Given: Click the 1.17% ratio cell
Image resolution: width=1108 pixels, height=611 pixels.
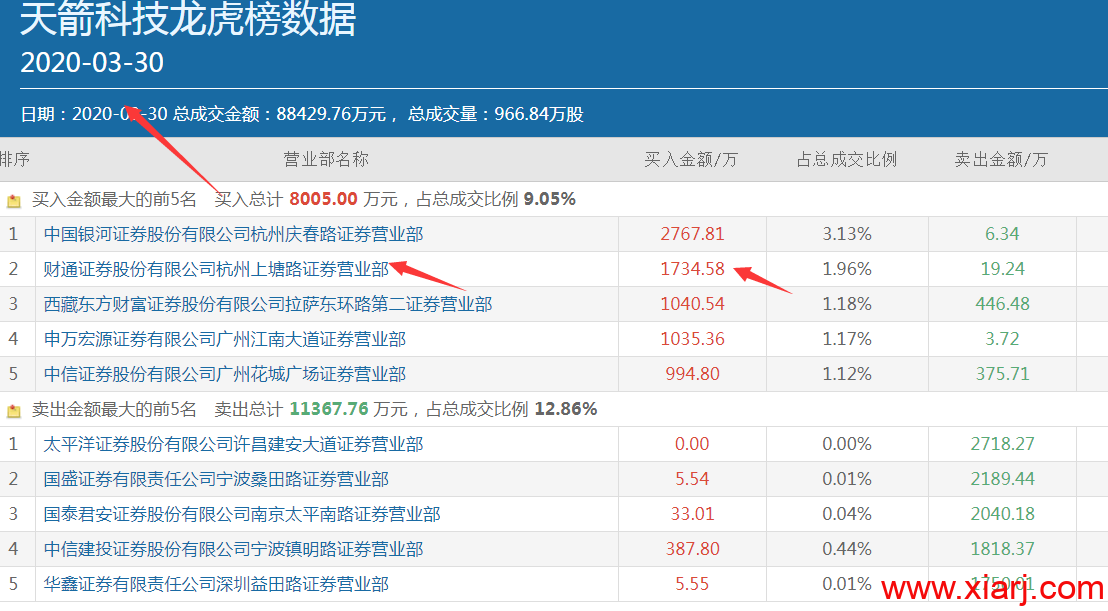Looking at the screenshot, I should [x=847, y=339].
